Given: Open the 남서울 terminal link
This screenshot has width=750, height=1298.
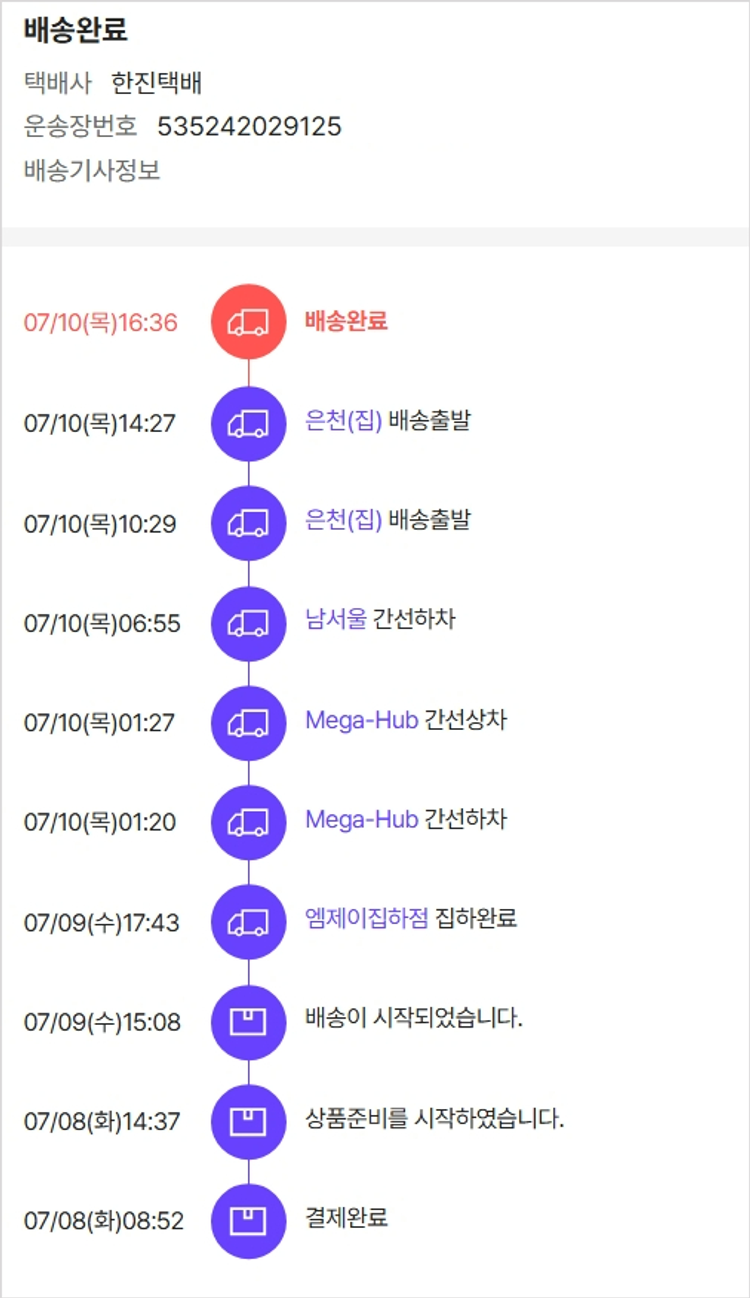Looking at the screenshot, I should [x=336, y=620].
